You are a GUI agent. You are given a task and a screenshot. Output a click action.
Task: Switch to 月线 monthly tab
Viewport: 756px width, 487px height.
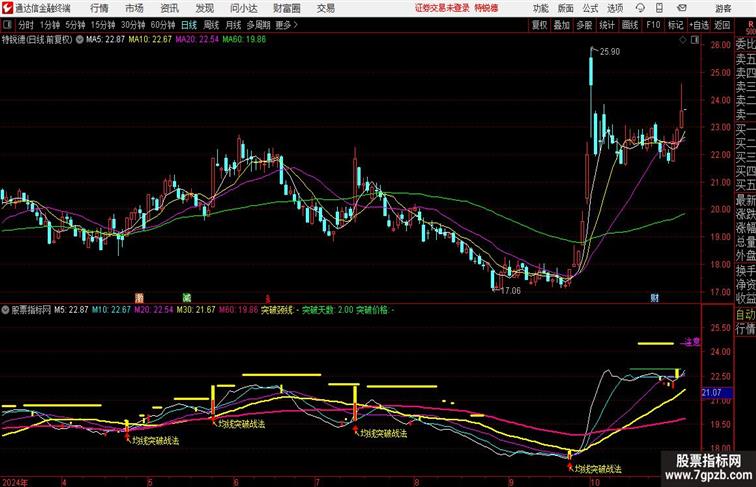[233, 25]
